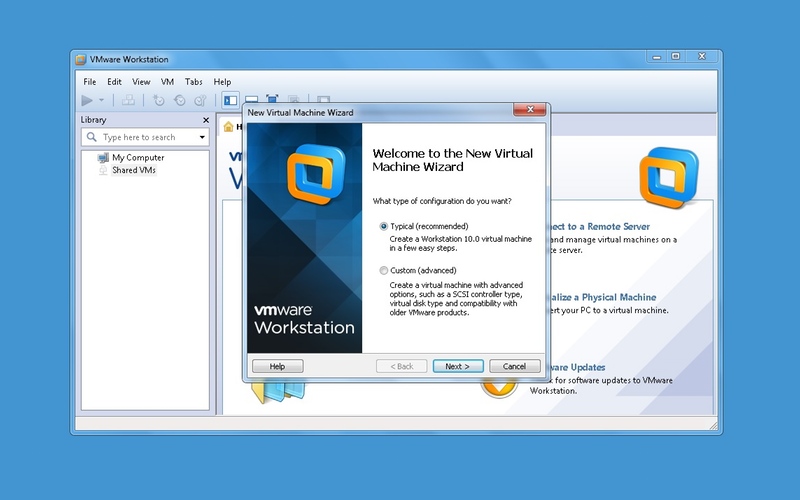Open the Remote Server link on the Home page
Image resolution: width=800 pixels, height=500 pixels.
tap(599, 227)
